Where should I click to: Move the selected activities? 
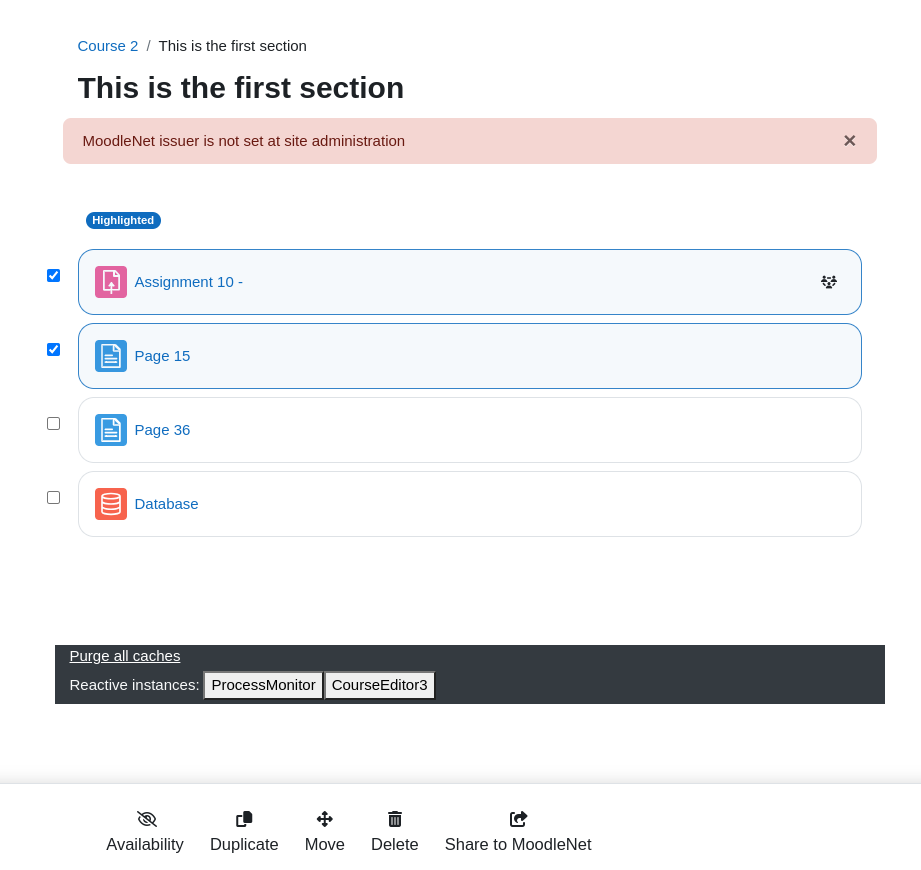pos(325,832)
